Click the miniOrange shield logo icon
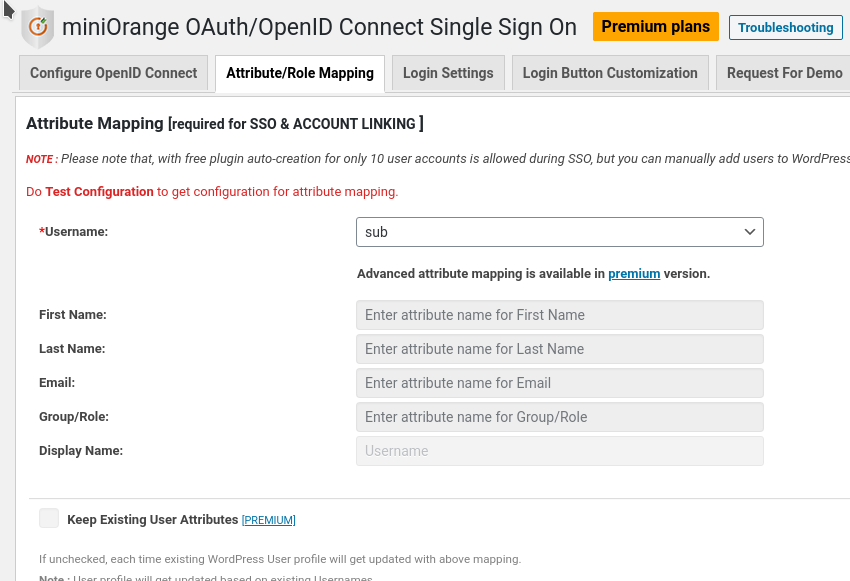The height and width of the screenshot is (581, 850). (x=38, y=27)
